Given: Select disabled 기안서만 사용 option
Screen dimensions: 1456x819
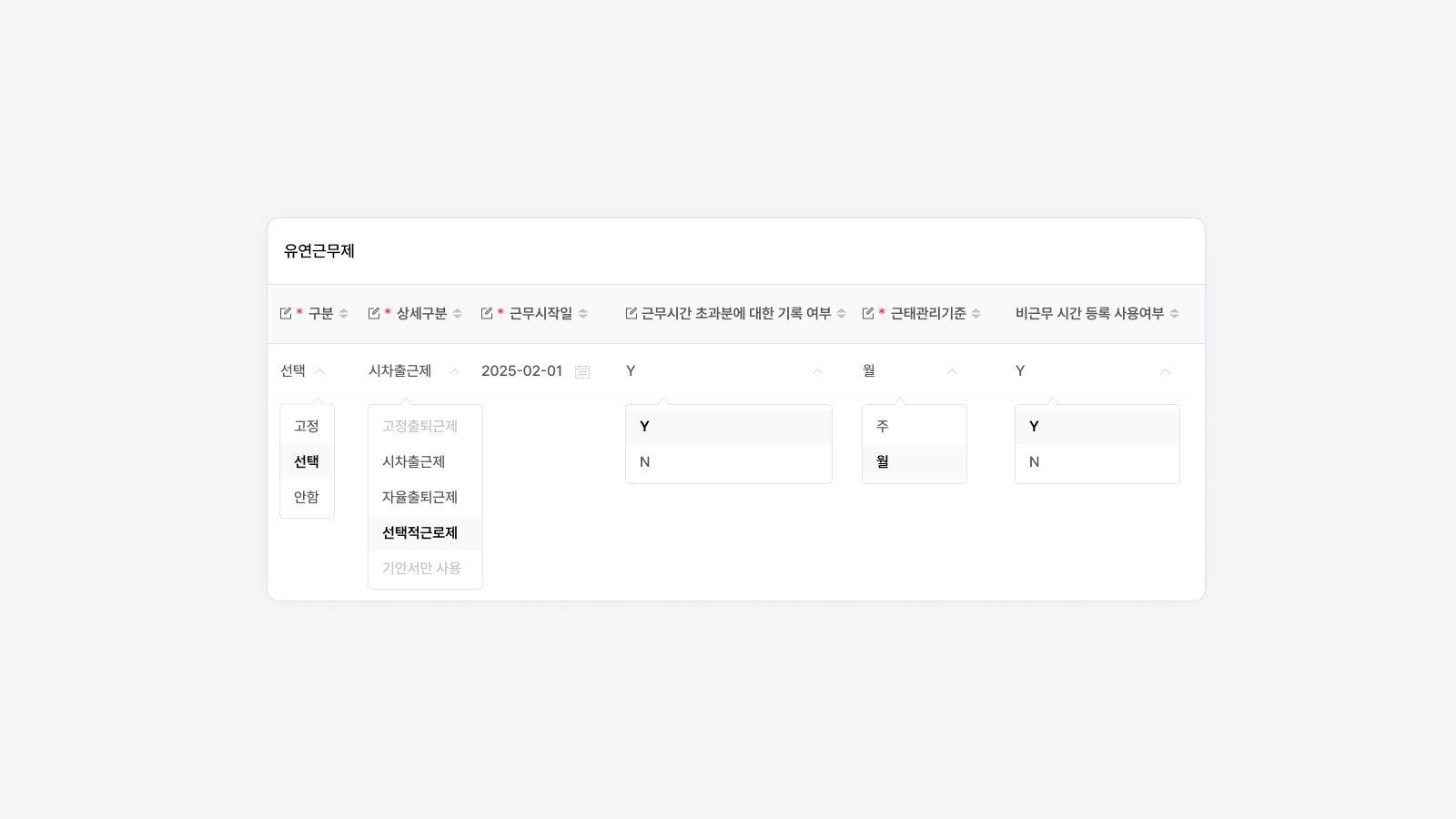Looking at the screenshot, I should [425, 568].
